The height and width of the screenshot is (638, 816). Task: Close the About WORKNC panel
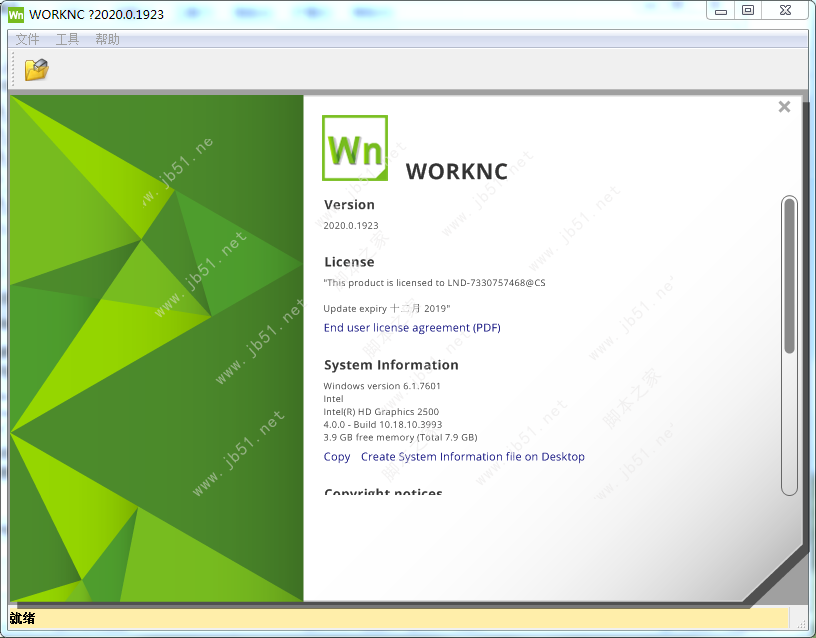coord(784,107)
